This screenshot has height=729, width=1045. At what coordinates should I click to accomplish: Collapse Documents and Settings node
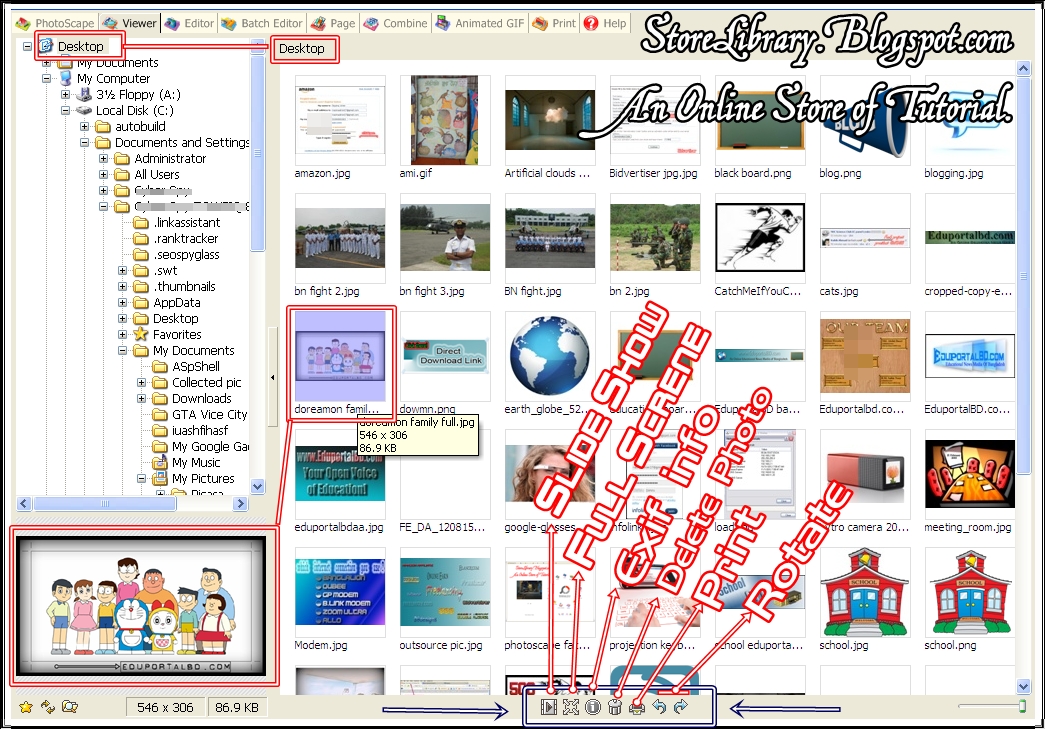point(84,143)
